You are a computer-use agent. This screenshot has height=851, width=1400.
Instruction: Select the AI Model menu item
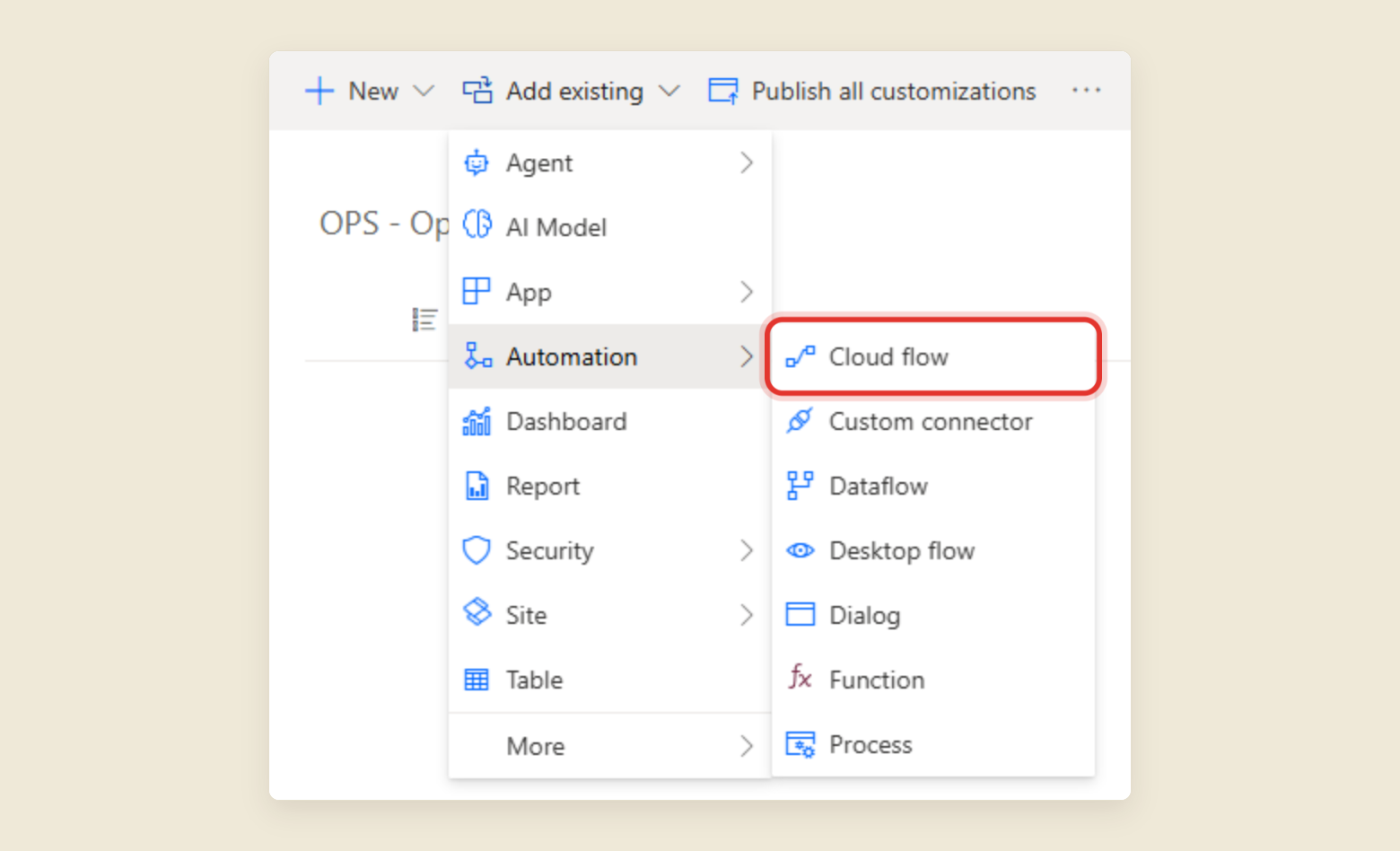click(610, 227)
